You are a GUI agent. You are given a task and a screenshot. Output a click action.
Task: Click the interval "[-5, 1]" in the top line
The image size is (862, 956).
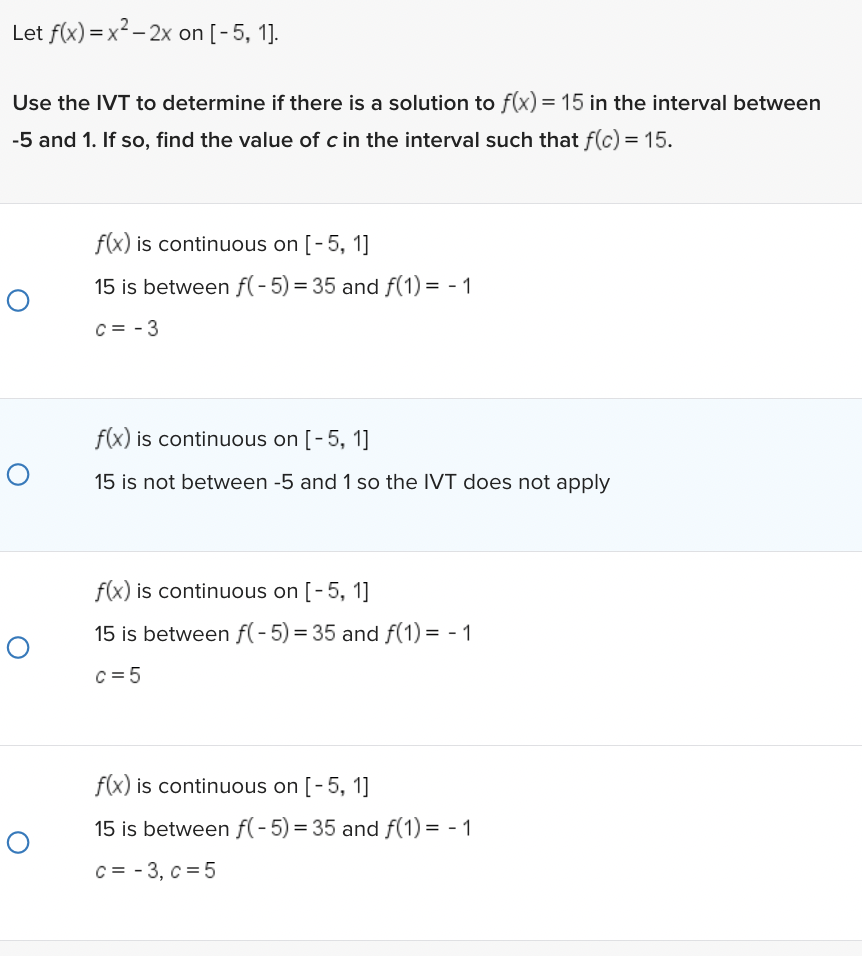243,33
